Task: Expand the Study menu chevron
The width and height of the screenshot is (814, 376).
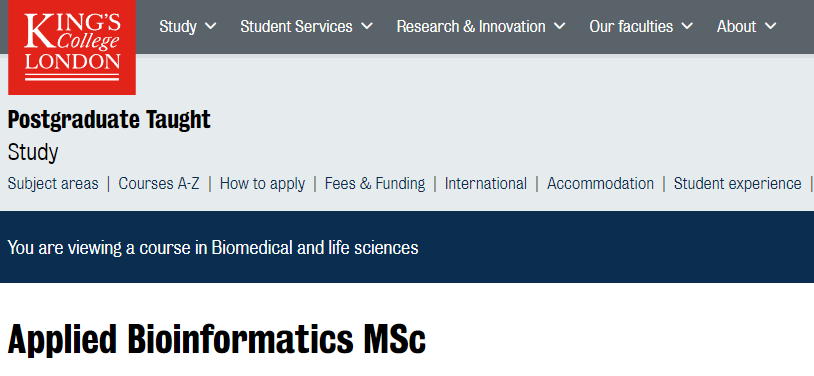Action: [210, 26]
